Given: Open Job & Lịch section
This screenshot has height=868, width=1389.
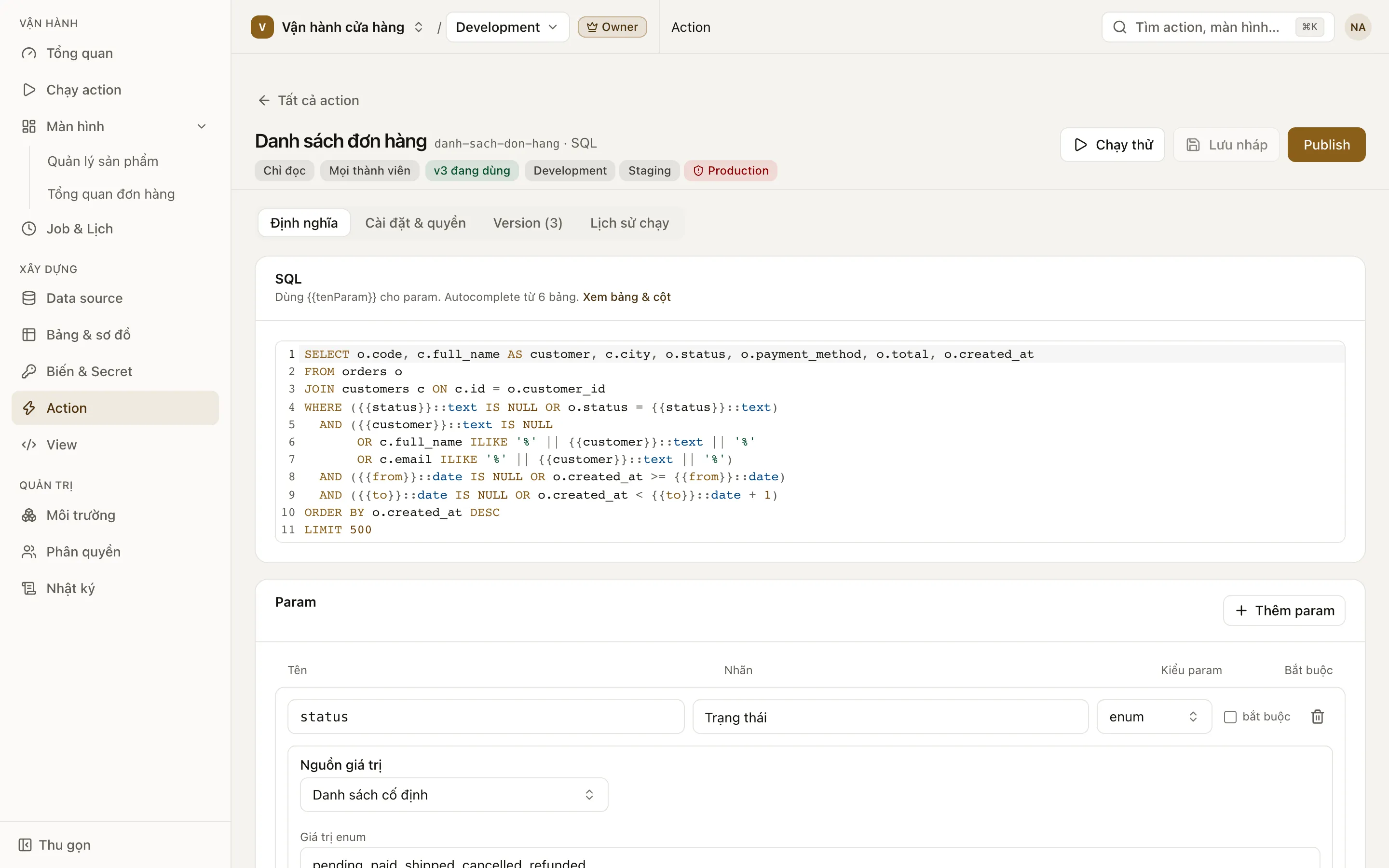Looking at the screenshot, I should click(x=115, y=229).
